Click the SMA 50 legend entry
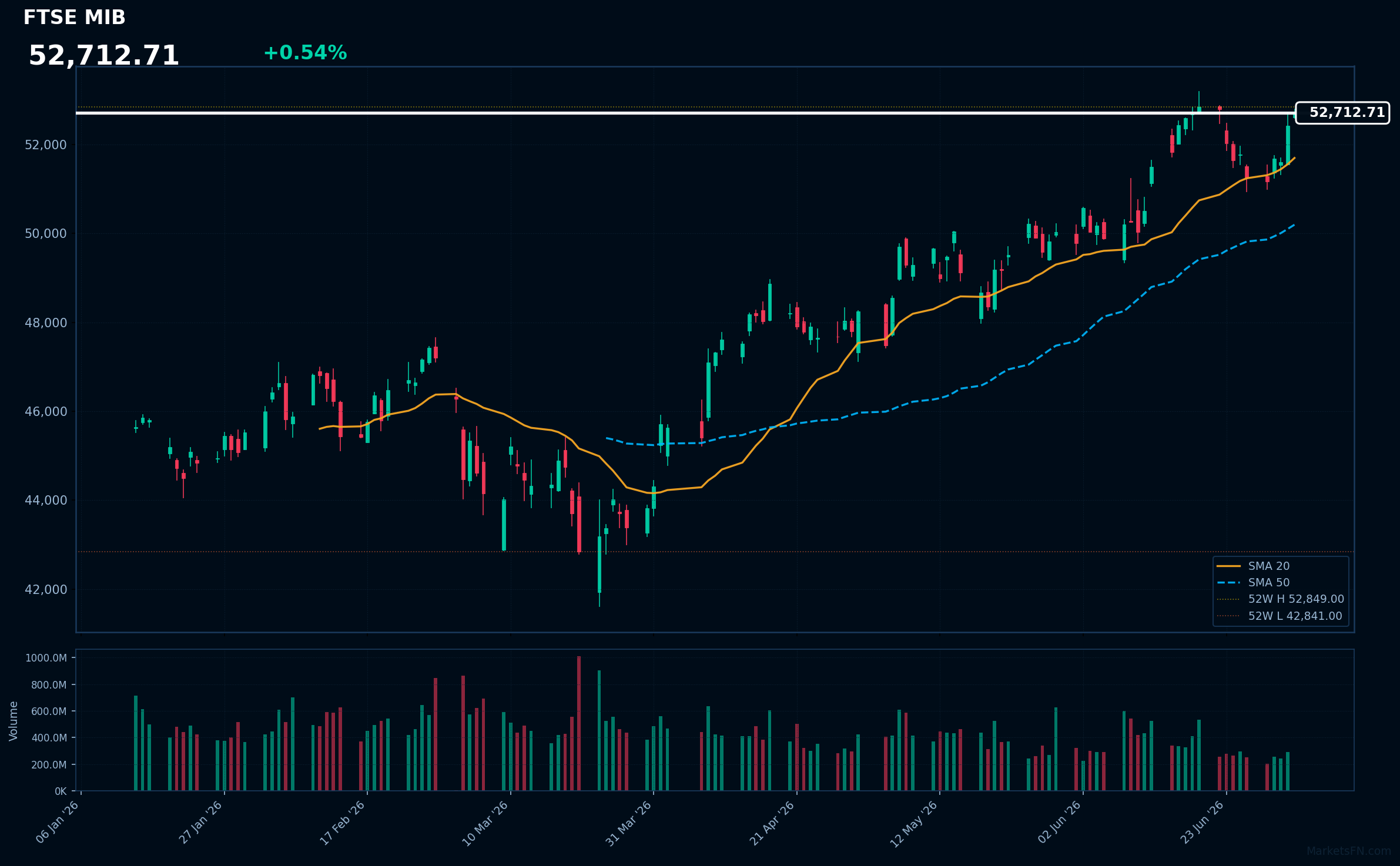This screenshot has width=1400, height=866. pos(1269,582)
